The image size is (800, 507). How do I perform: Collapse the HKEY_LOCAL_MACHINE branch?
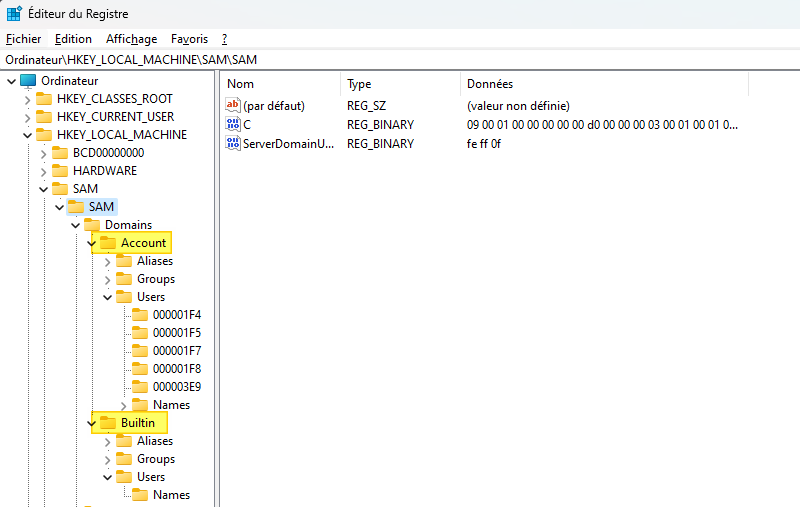point(28,136)
